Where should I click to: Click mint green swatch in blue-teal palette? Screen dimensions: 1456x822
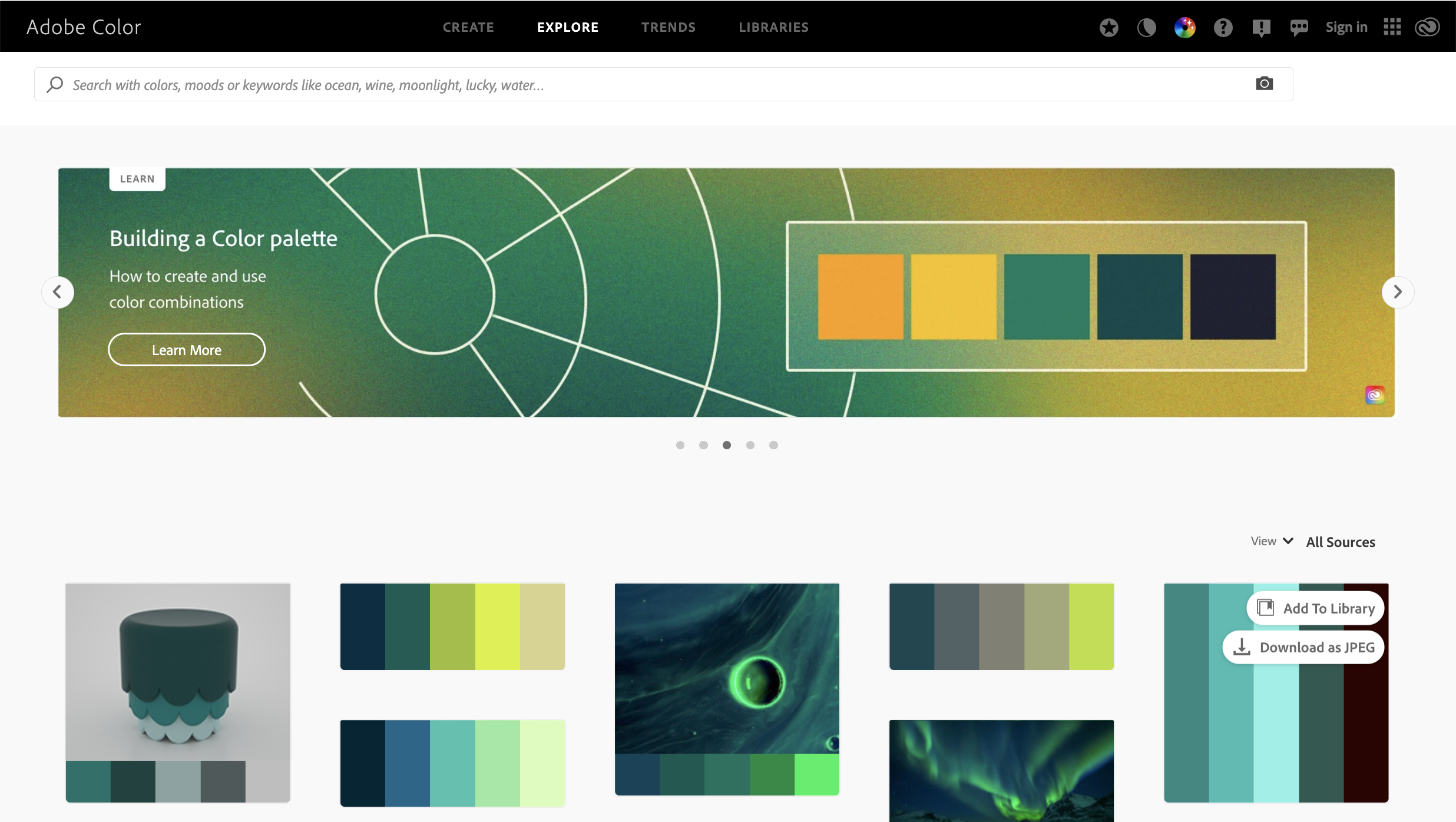pos(498,763)
